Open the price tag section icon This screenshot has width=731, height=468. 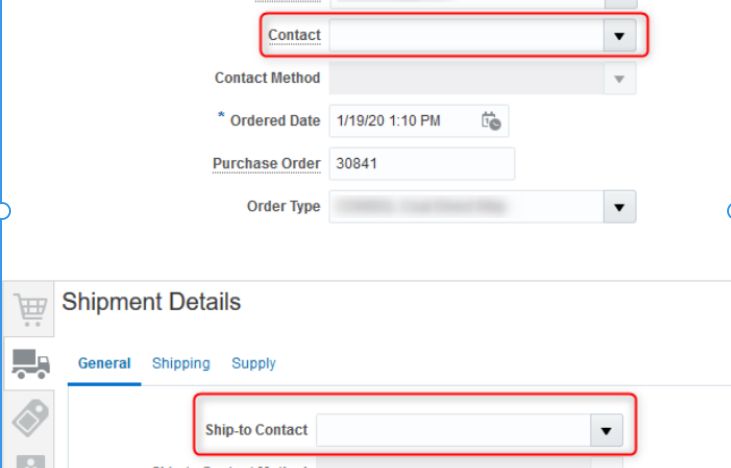point(30,418)
